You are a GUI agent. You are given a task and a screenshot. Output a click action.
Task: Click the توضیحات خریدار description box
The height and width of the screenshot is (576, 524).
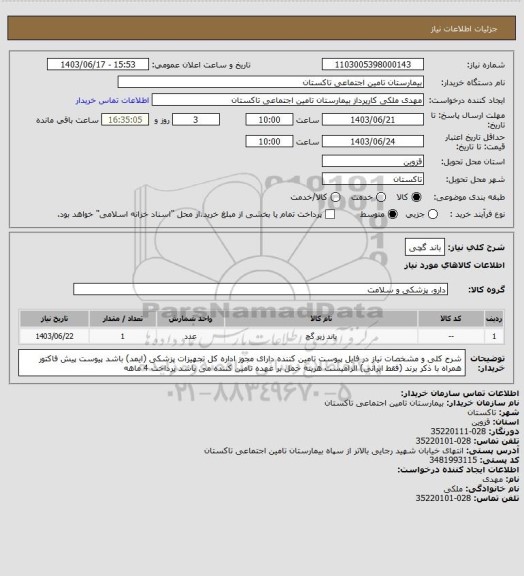pyautogui.click(x=242, y=363)
